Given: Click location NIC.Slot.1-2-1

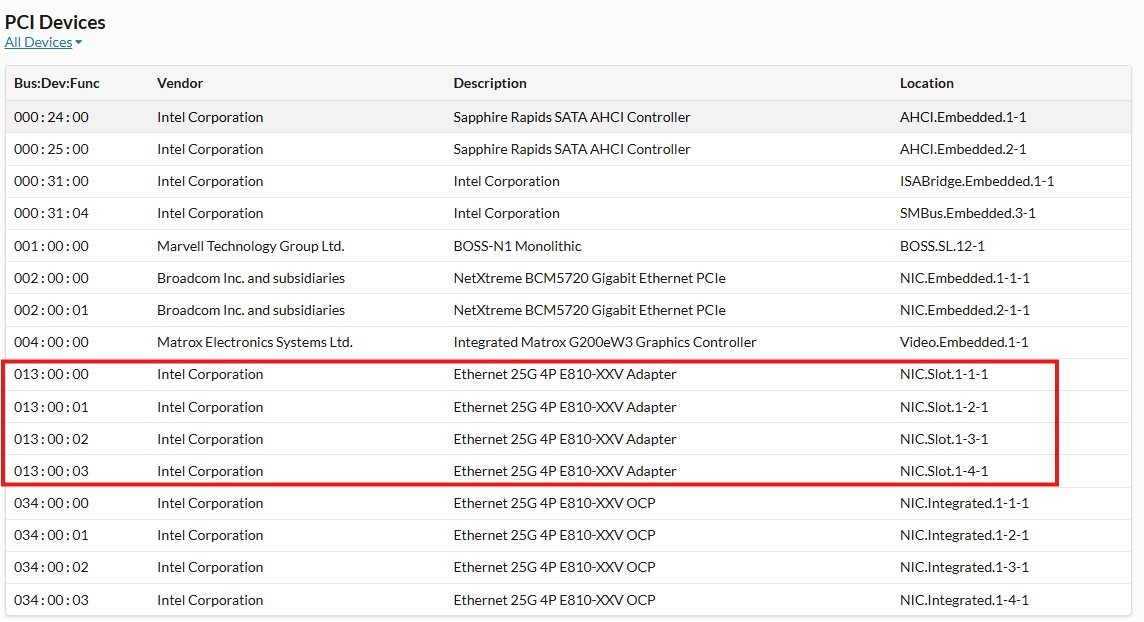Looking at the screenshot, I should click(x=944, y=408).
